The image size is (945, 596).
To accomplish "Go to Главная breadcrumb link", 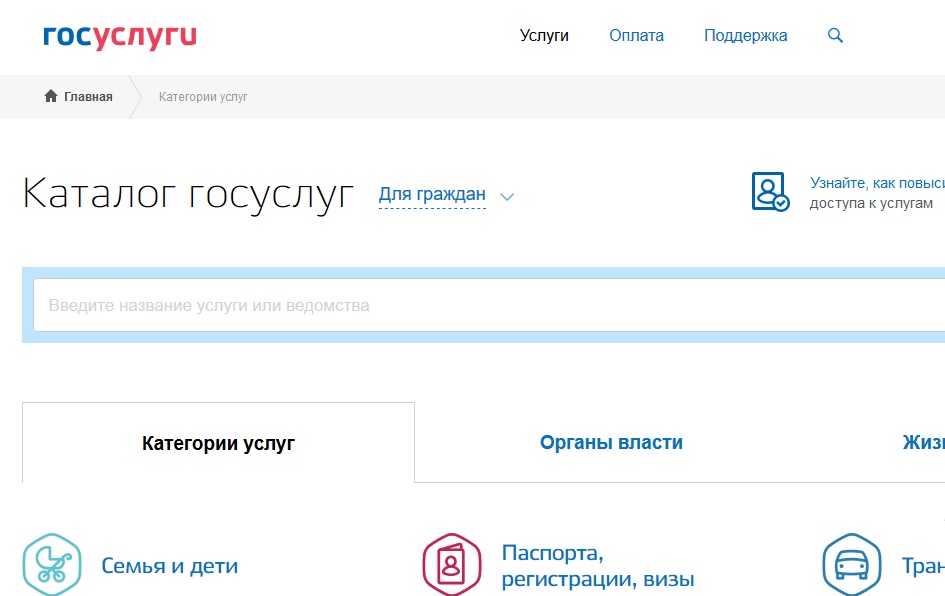I will [88, 96].
